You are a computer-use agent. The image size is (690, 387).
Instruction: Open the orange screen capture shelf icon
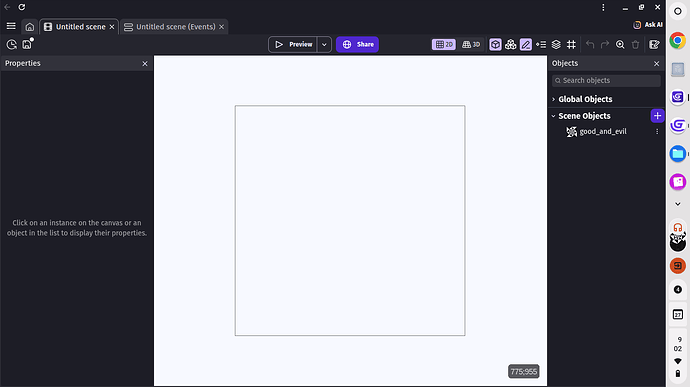pyautogui.click(x=678, y=265)
